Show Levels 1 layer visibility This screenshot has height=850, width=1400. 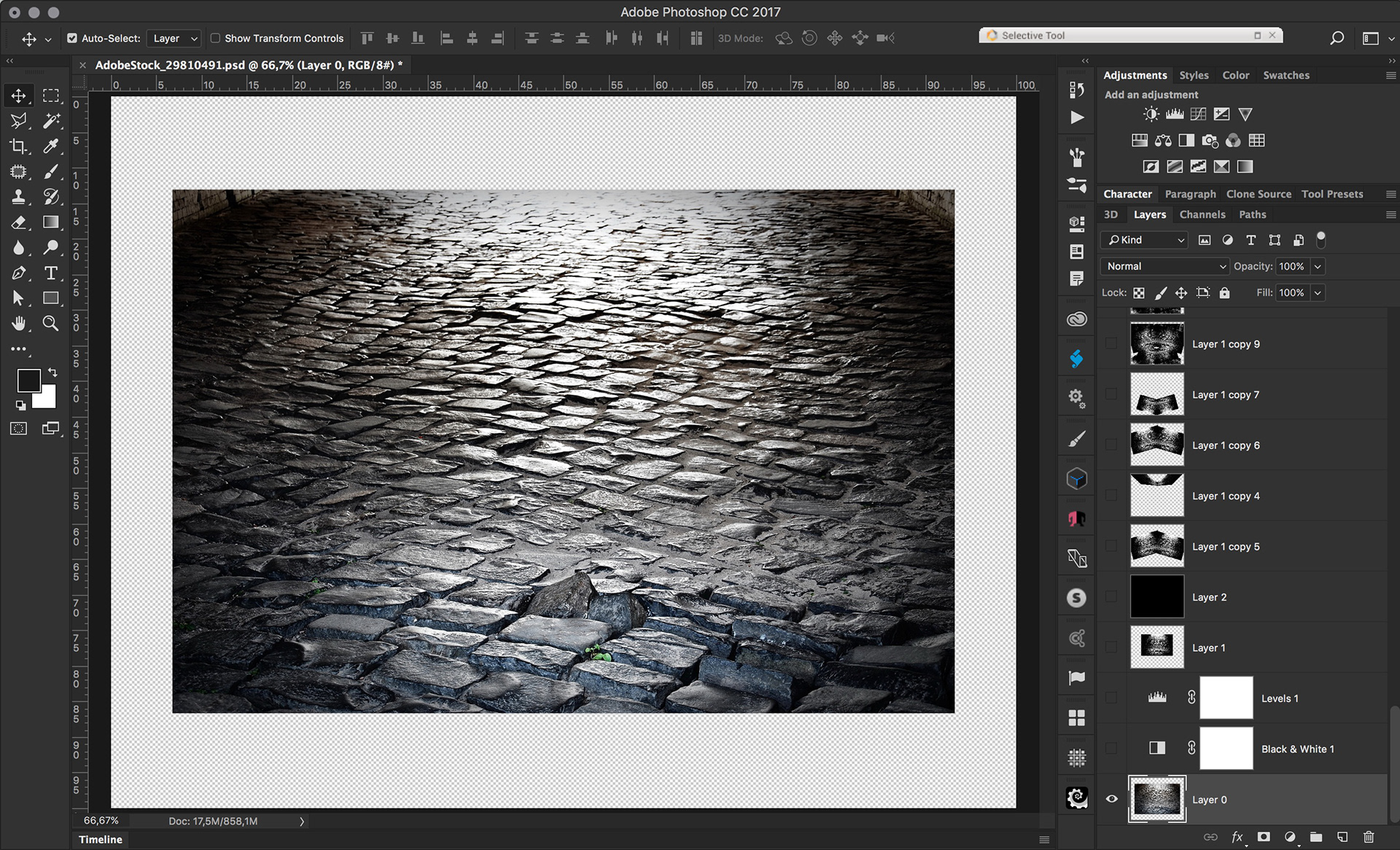click(1111, 698)
